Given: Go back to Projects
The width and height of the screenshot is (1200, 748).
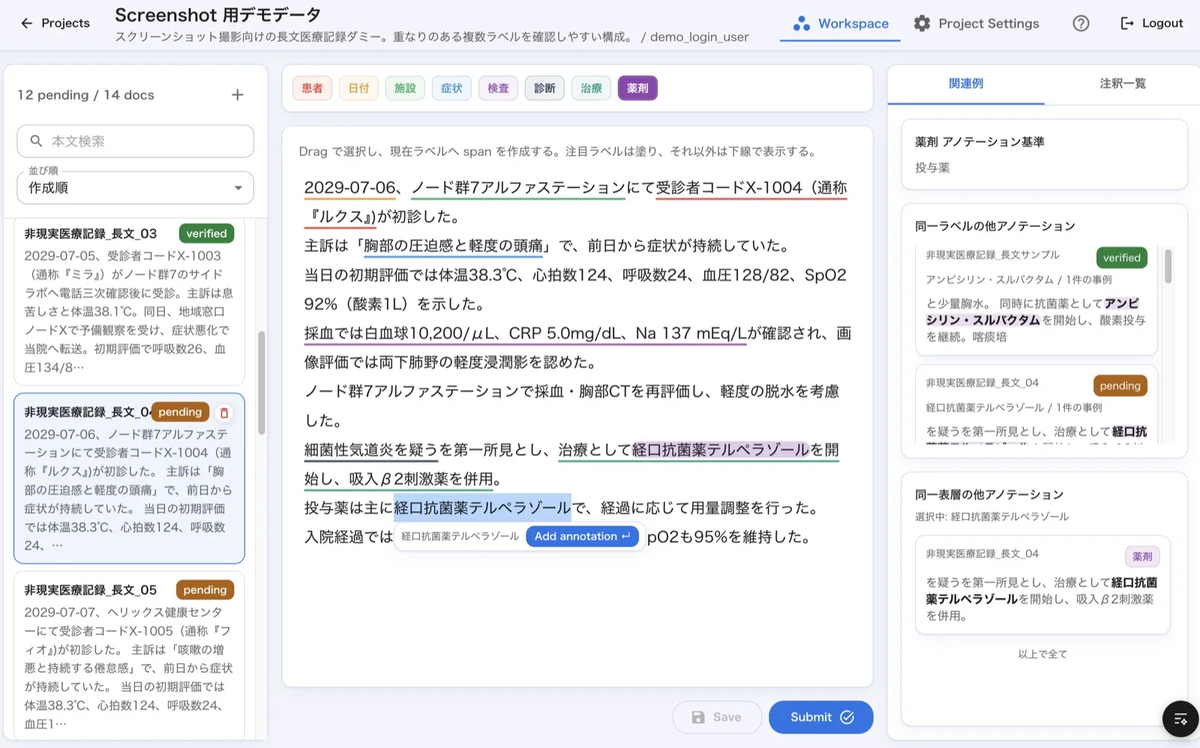Looking at the screenshot, I should [55, 23].
